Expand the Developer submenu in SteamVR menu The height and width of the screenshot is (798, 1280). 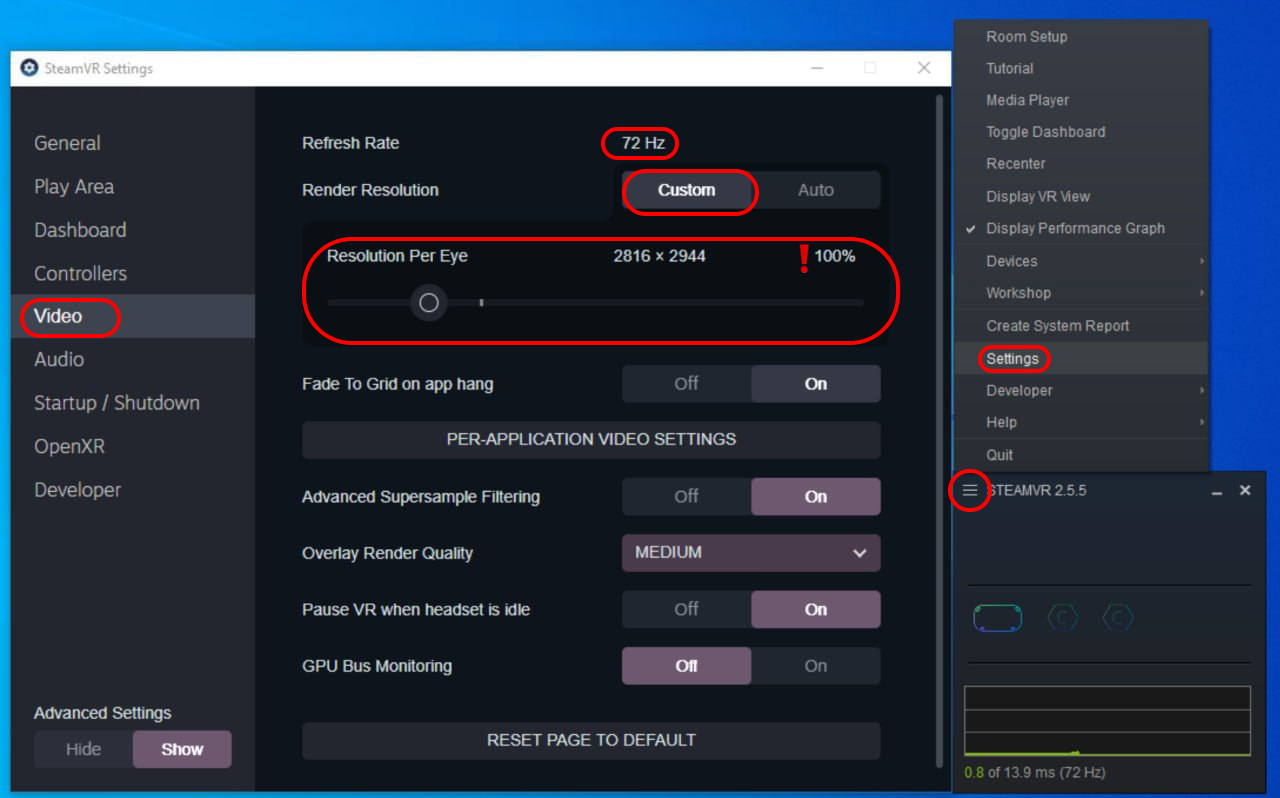[x=1081, y=390]
